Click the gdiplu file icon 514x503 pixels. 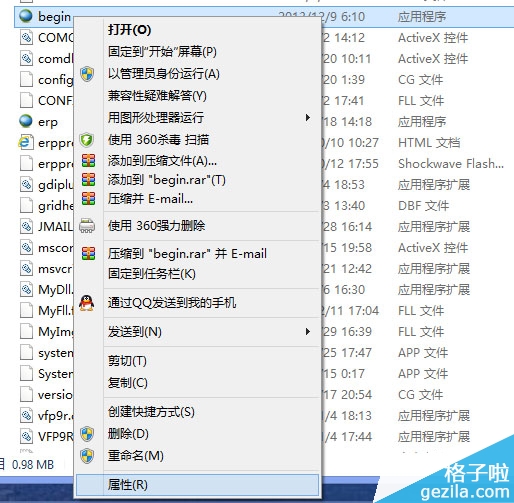click(26, 184)
